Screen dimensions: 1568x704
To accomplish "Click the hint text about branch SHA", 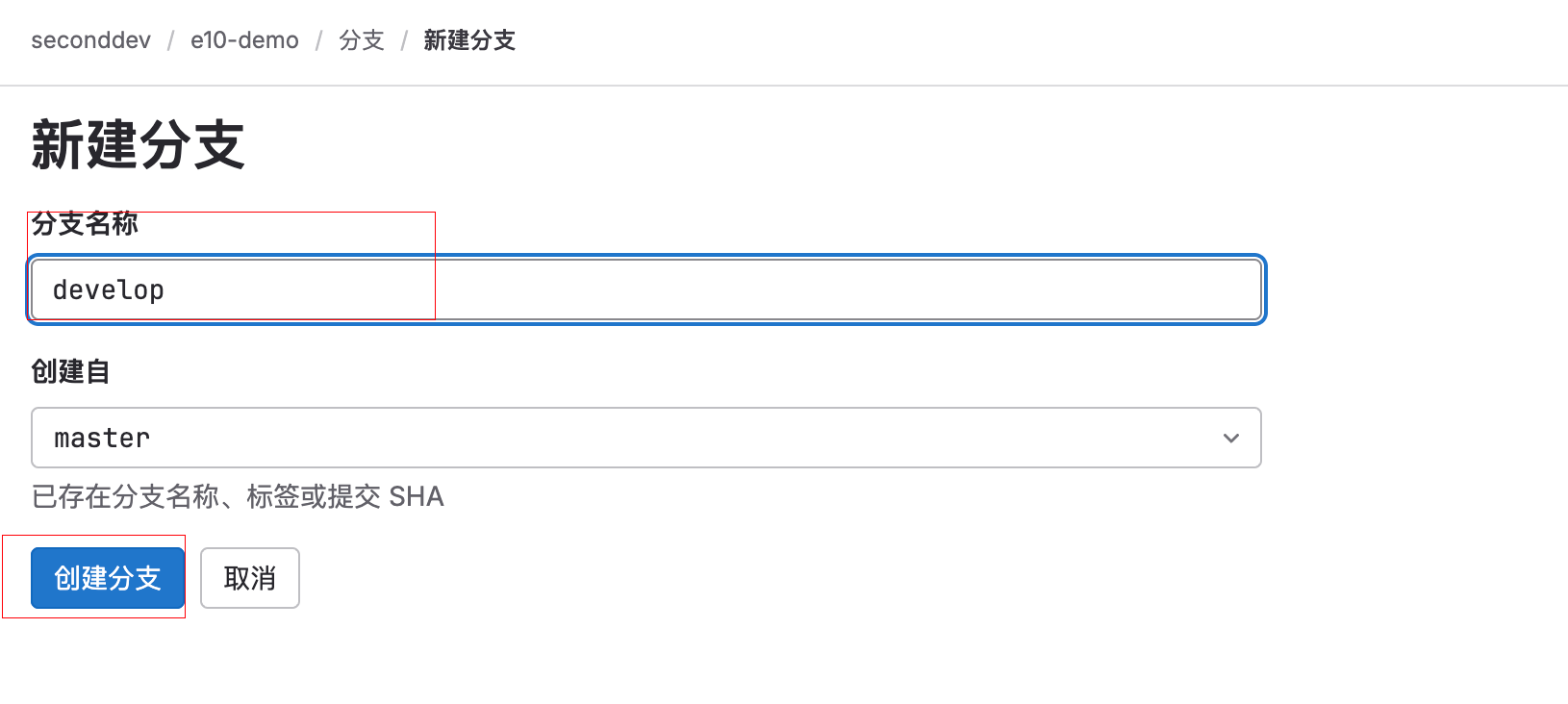I will pyautogui.click(x=237, y=496).
